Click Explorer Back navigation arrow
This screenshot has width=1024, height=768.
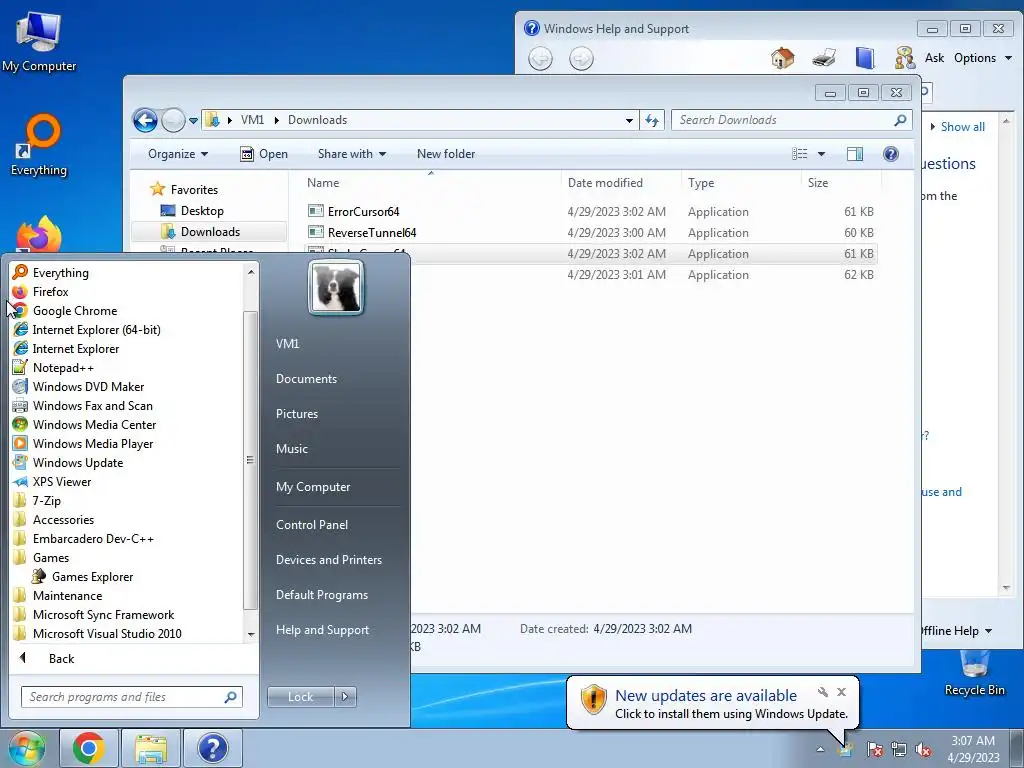(x=145, y=120)
